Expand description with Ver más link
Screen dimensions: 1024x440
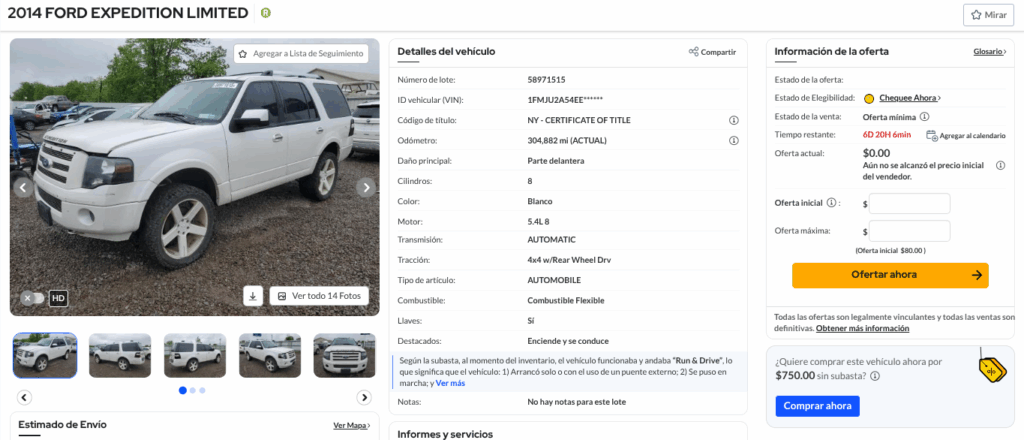click(x=450, y=383)
